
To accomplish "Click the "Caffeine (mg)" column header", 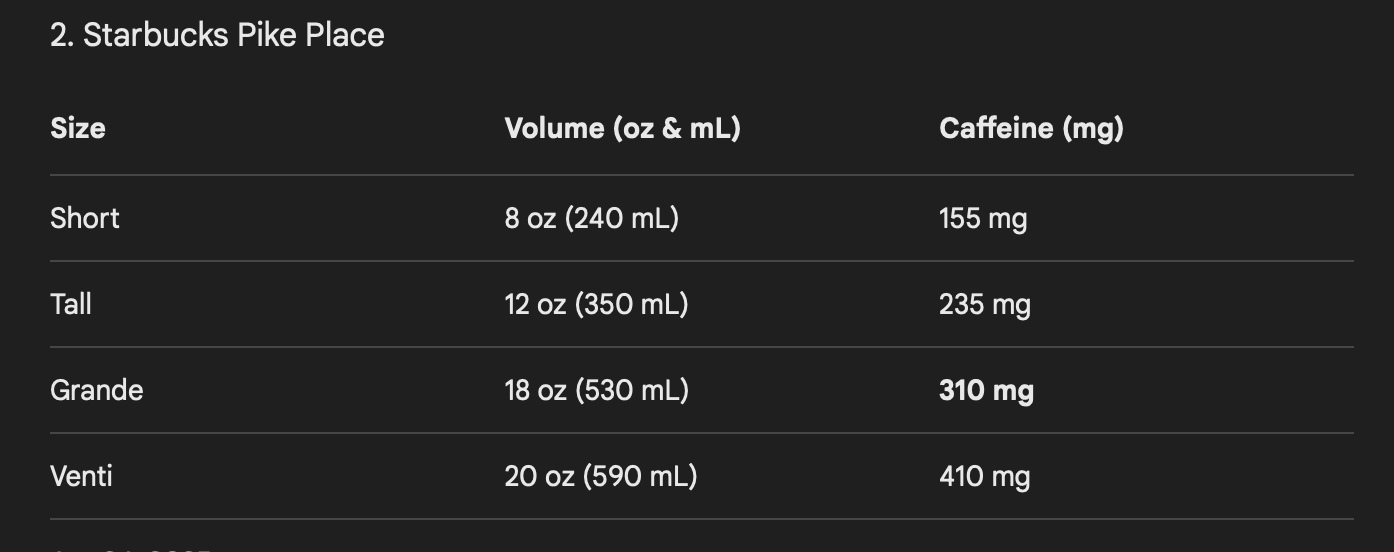I will coord(1031,128).
